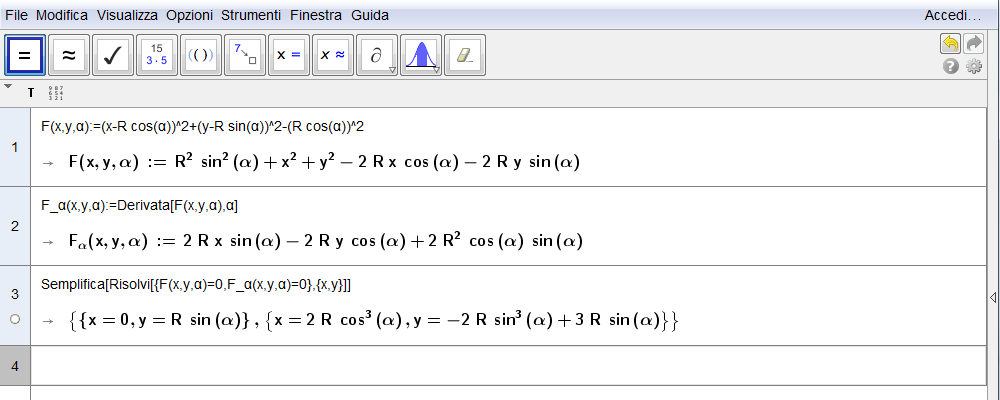Select the Solve (x =) tool

pyautogui.click(x=289, y=55)
